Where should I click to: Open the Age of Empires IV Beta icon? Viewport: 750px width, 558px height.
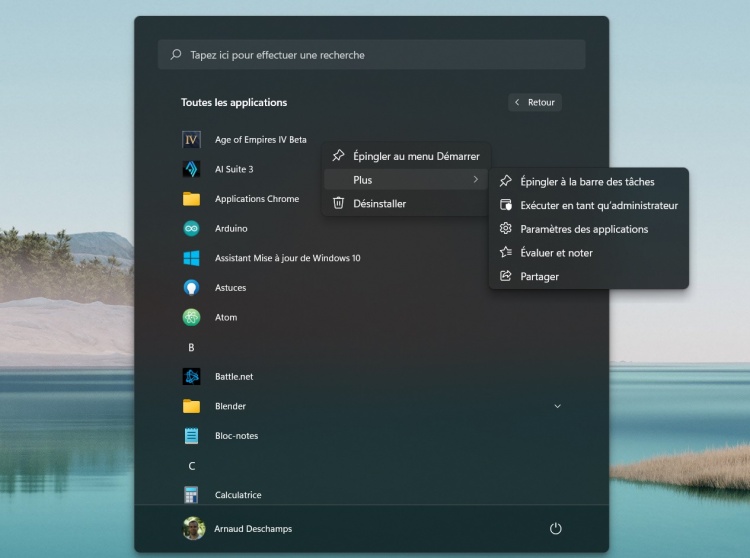click(x=191, y=140)
